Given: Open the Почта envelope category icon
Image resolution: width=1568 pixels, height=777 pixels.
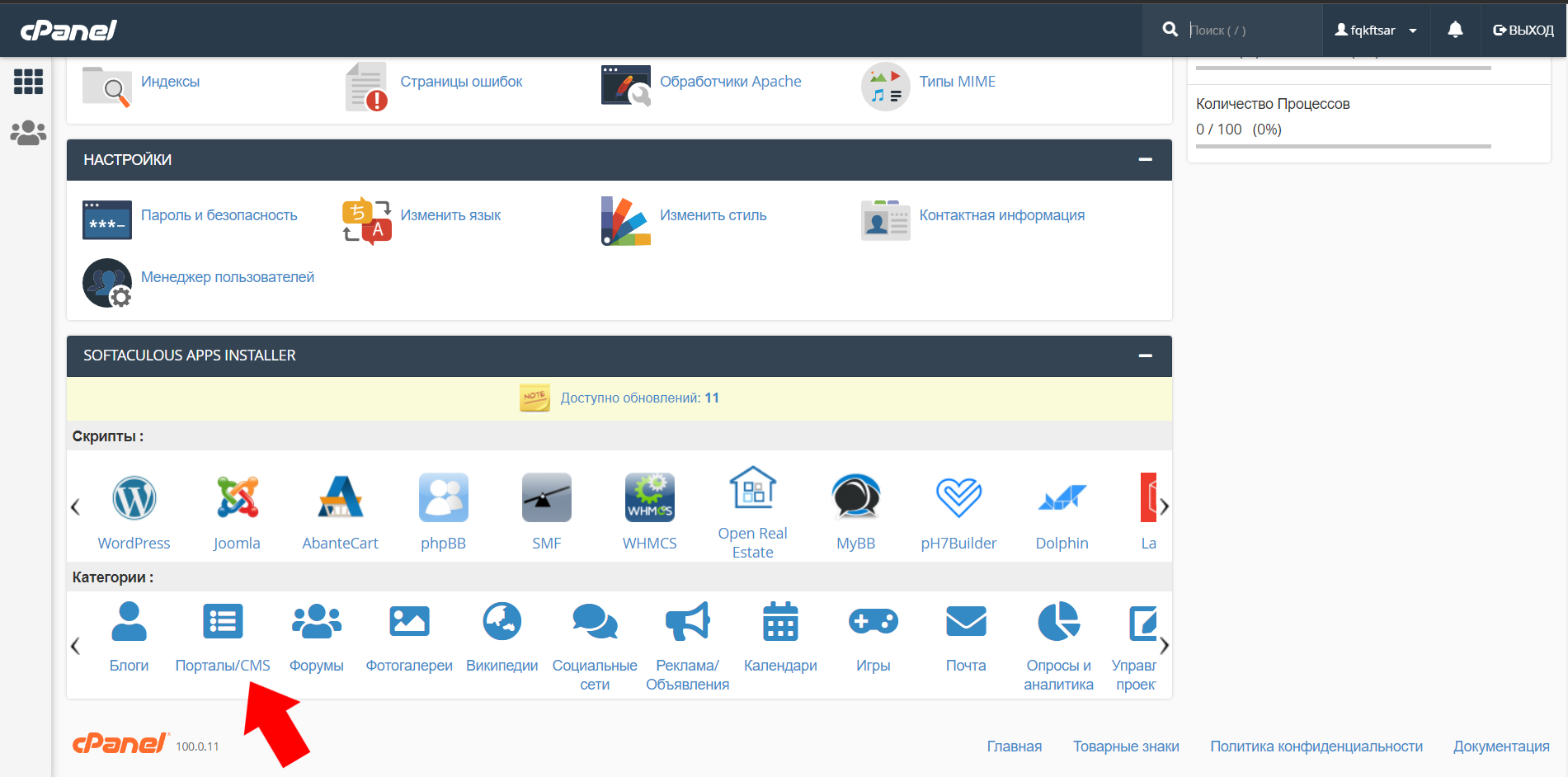Looking at the screenshot, I should pyautogui.click(x=966, y=622).
